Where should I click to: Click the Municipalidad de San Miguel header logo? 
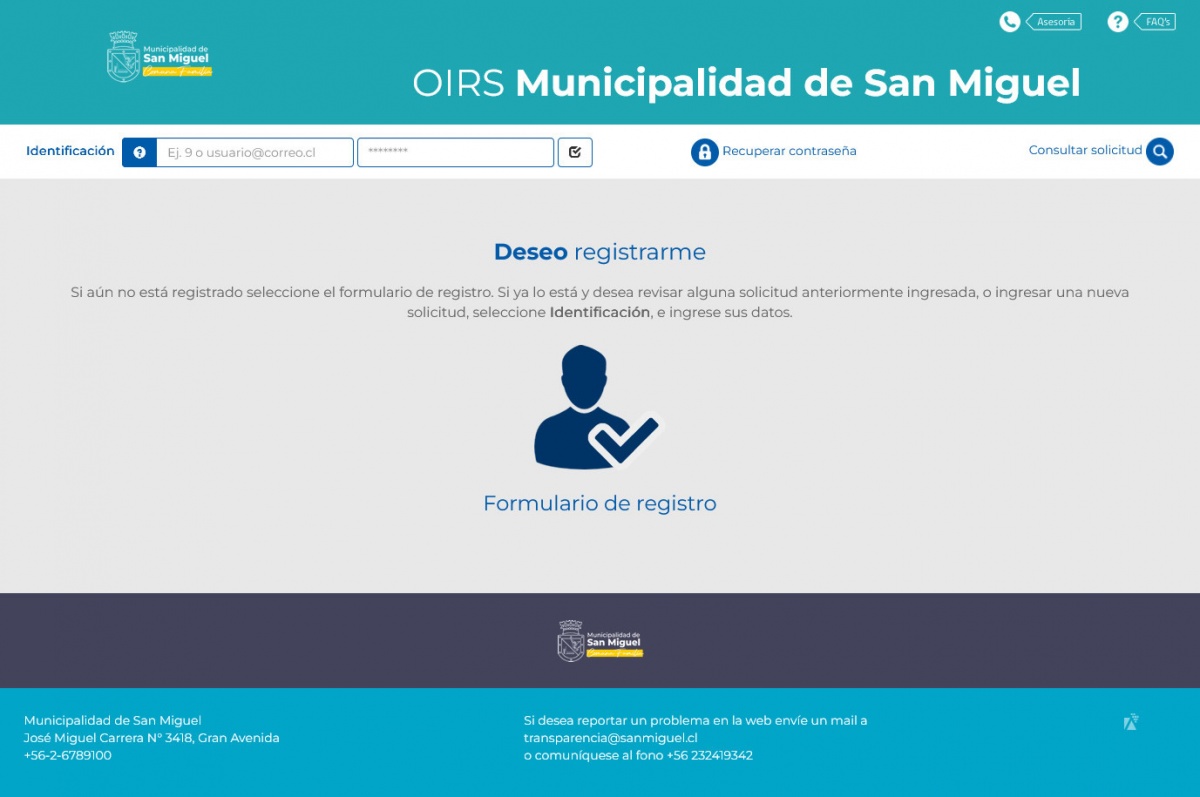click(160, 57)
